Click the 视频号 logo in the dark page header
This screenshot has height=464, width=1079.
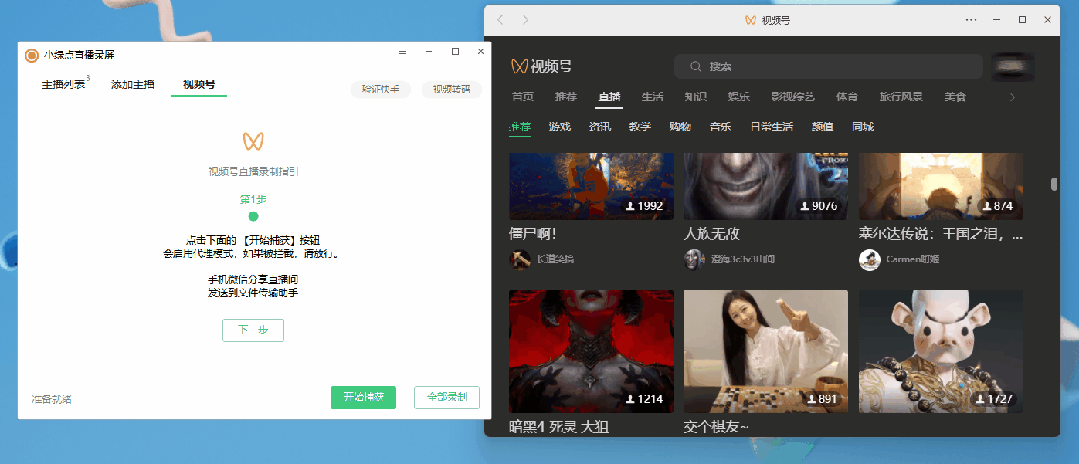(541, 66)
